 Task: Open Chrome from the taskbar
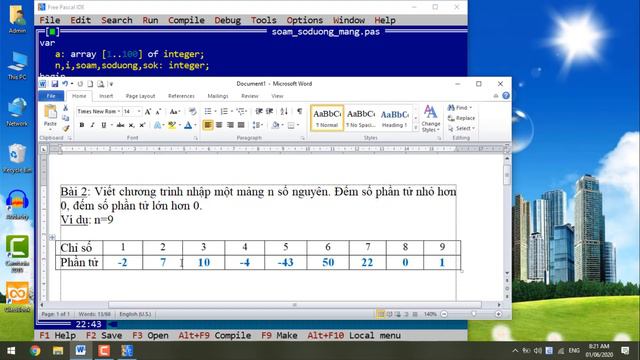point(35,351)
